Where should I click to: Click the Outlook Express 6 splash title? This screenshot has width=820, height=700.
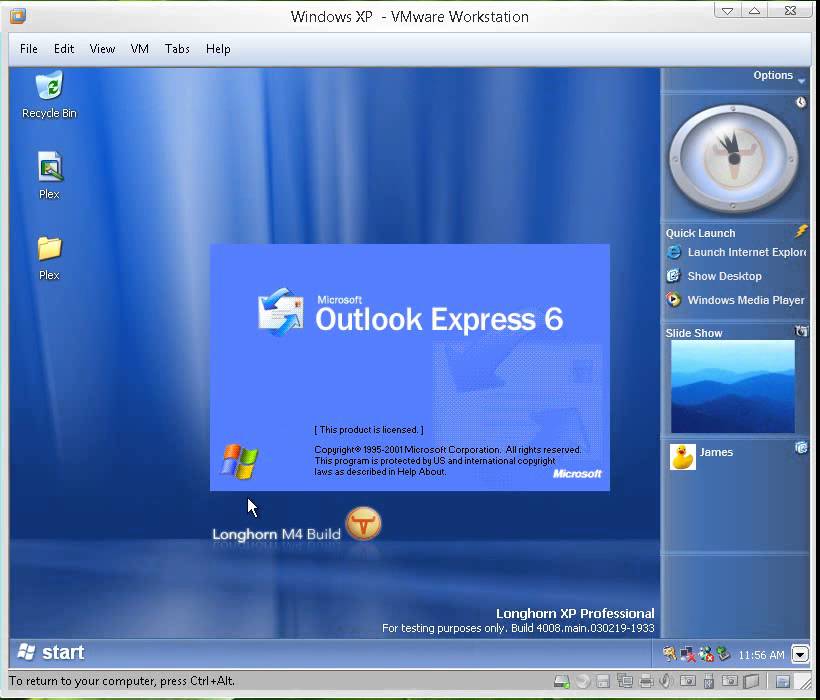(x=439, y=319)
